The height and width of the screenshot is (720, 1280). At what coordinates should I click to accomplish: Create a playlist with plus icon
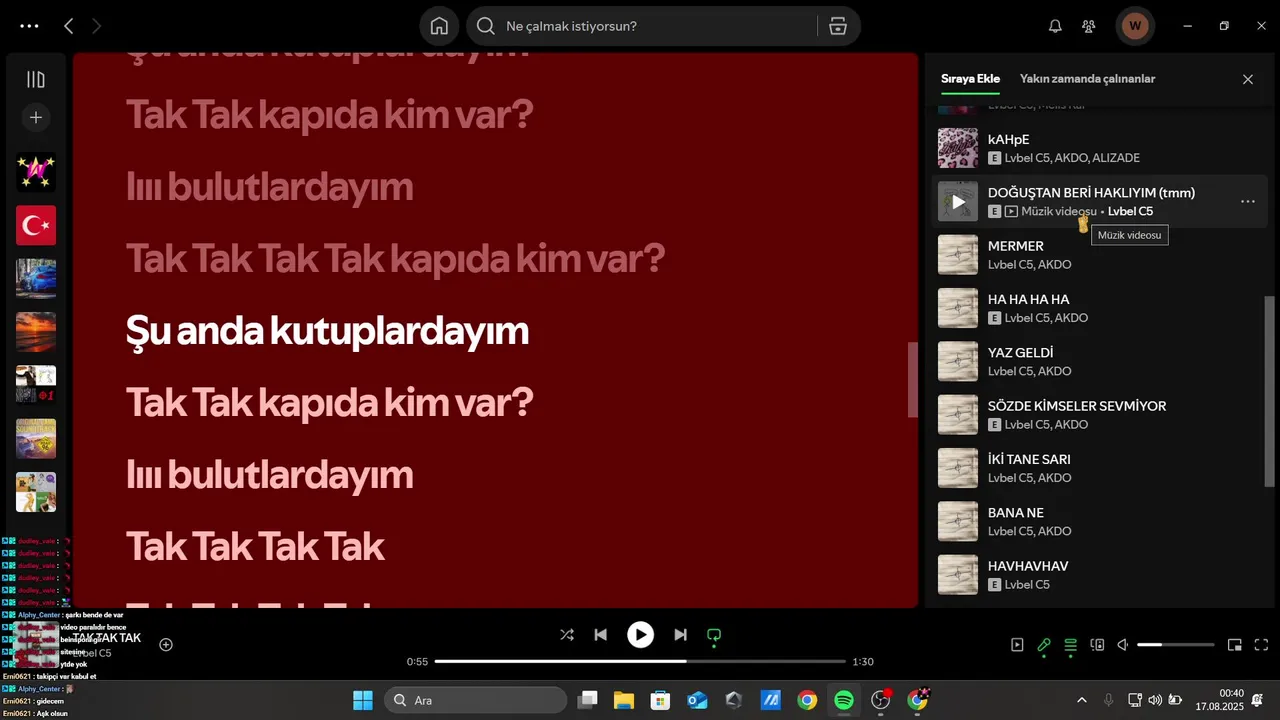[x=36, y=117]
